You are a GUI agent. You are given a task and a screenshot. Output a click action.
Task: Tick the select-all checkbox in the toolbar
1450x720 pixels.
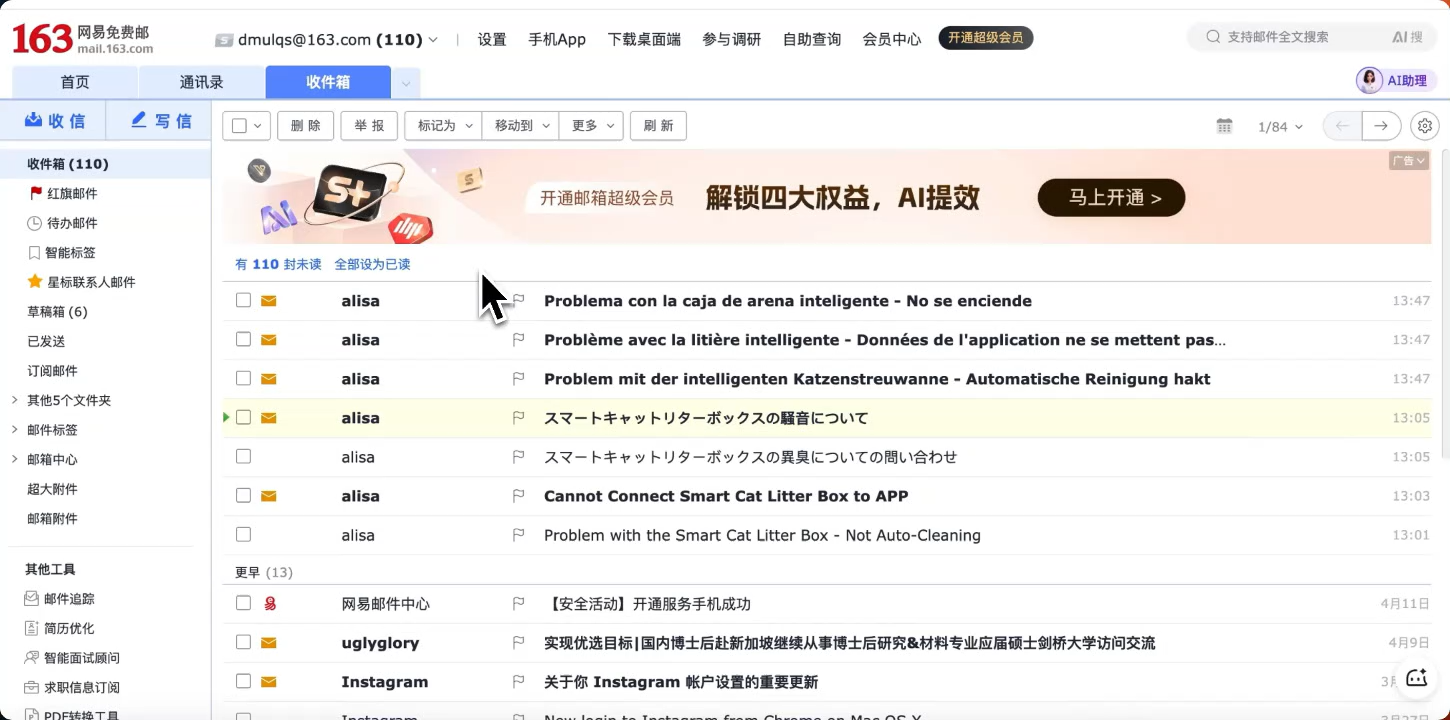(239, 126)
